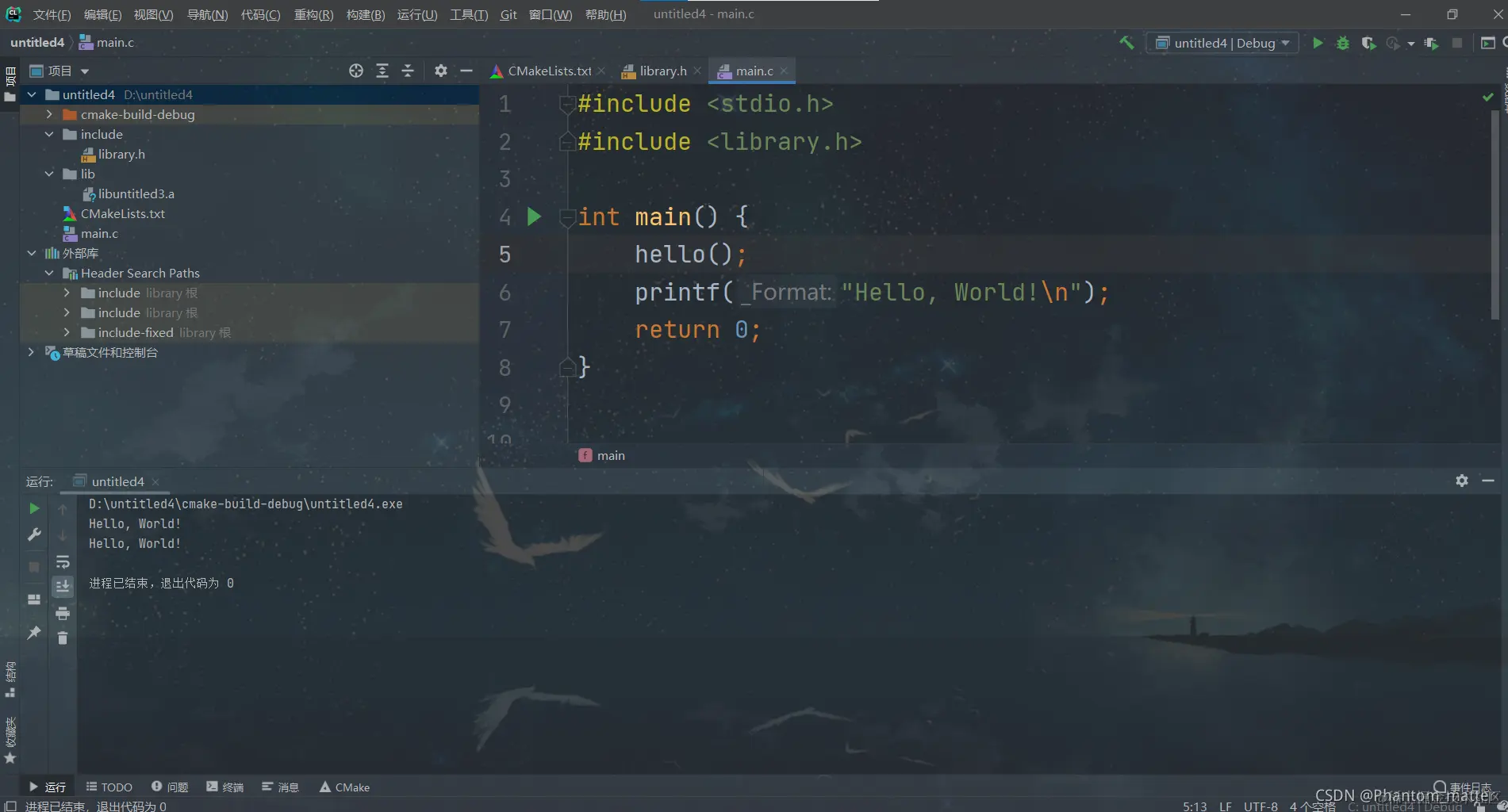Collapse Header Search Paths

(49, 273)
